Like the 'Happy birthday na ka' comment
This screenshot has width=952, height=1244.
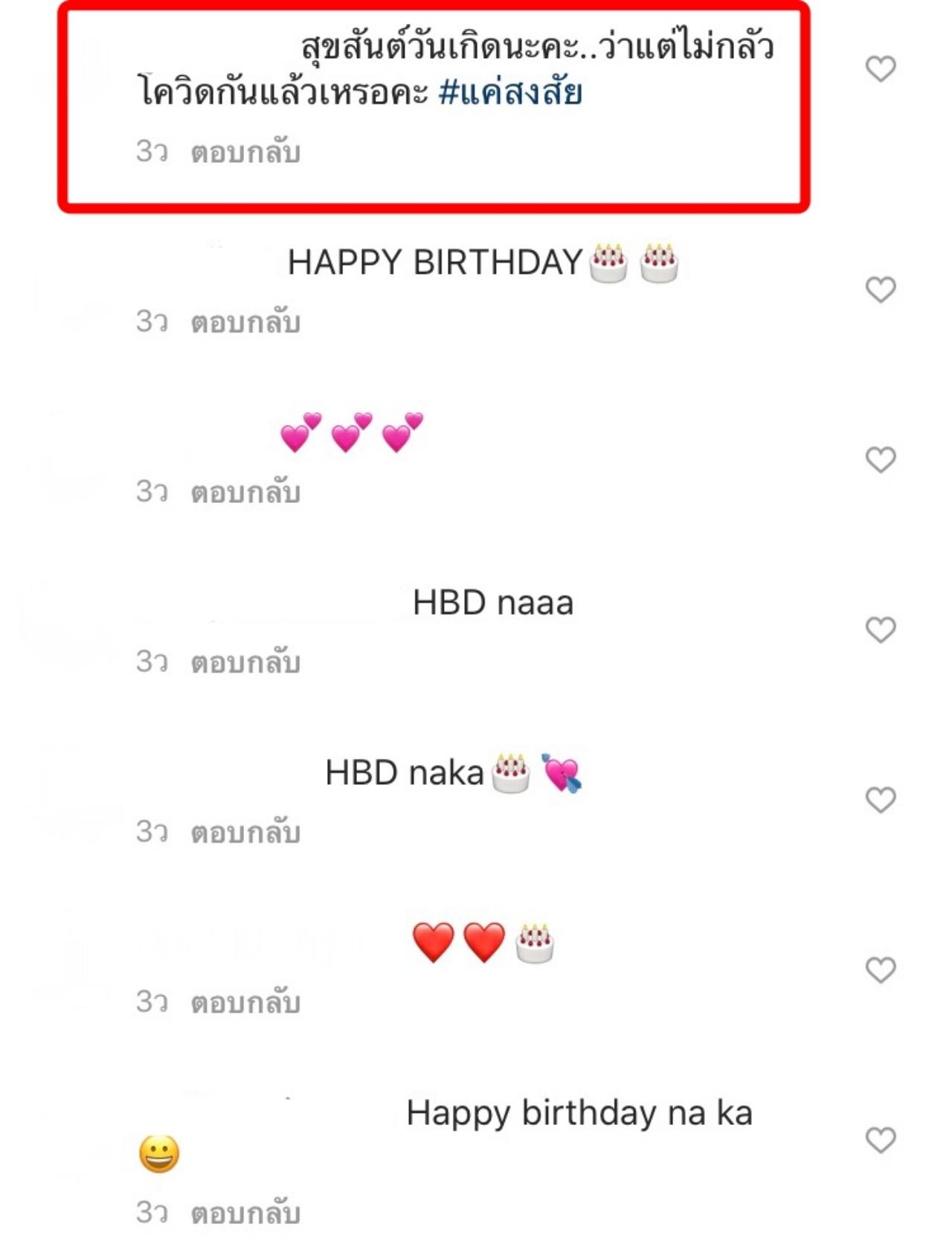[881, 1140]
